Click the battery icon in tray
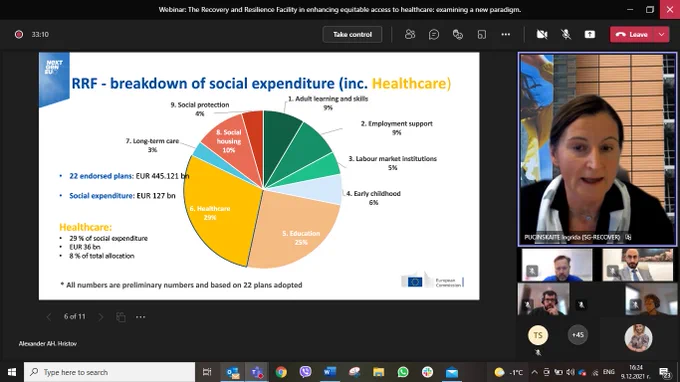 click(559, 372)
